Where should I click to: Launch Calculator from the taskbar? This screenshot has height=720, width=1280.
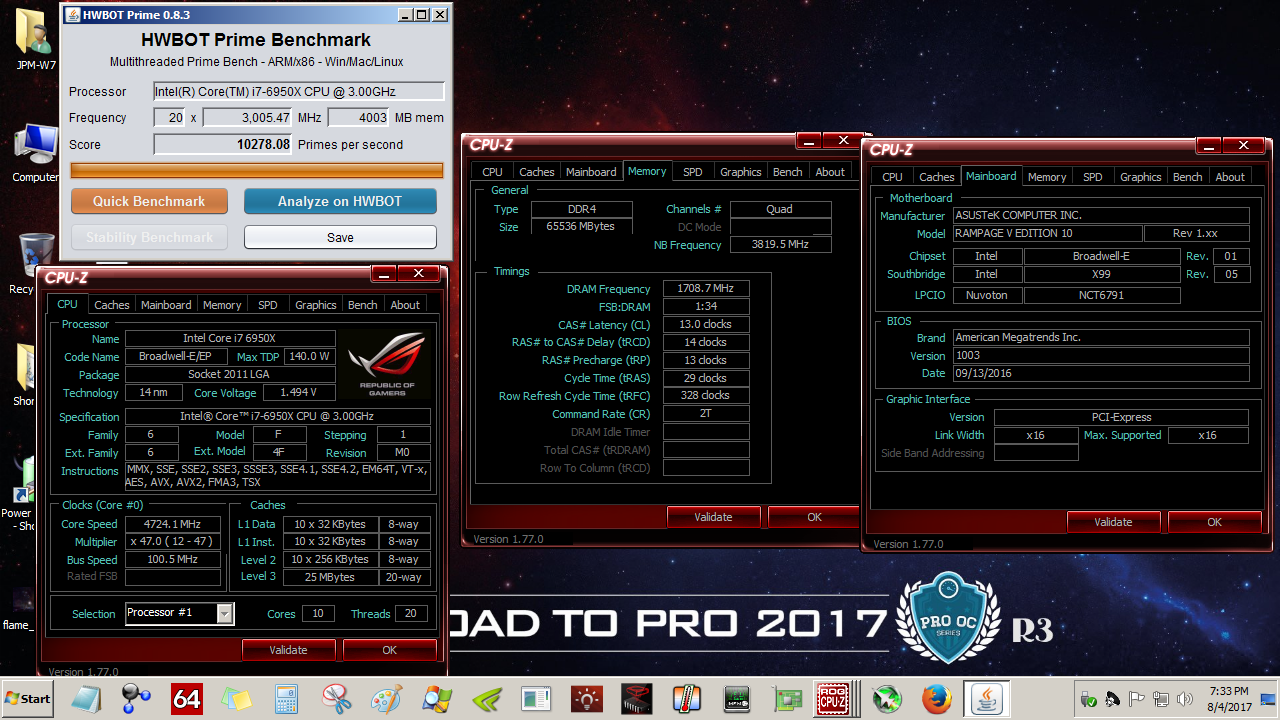pyautogui.click(x=286, y=698)
